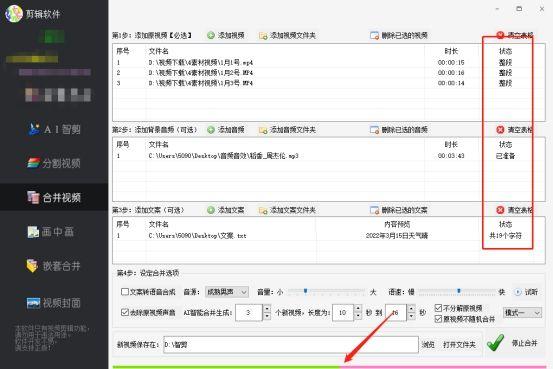Click the 试听 button text
This screenshot has width=553, height=369.
click(x=531, y=292)
